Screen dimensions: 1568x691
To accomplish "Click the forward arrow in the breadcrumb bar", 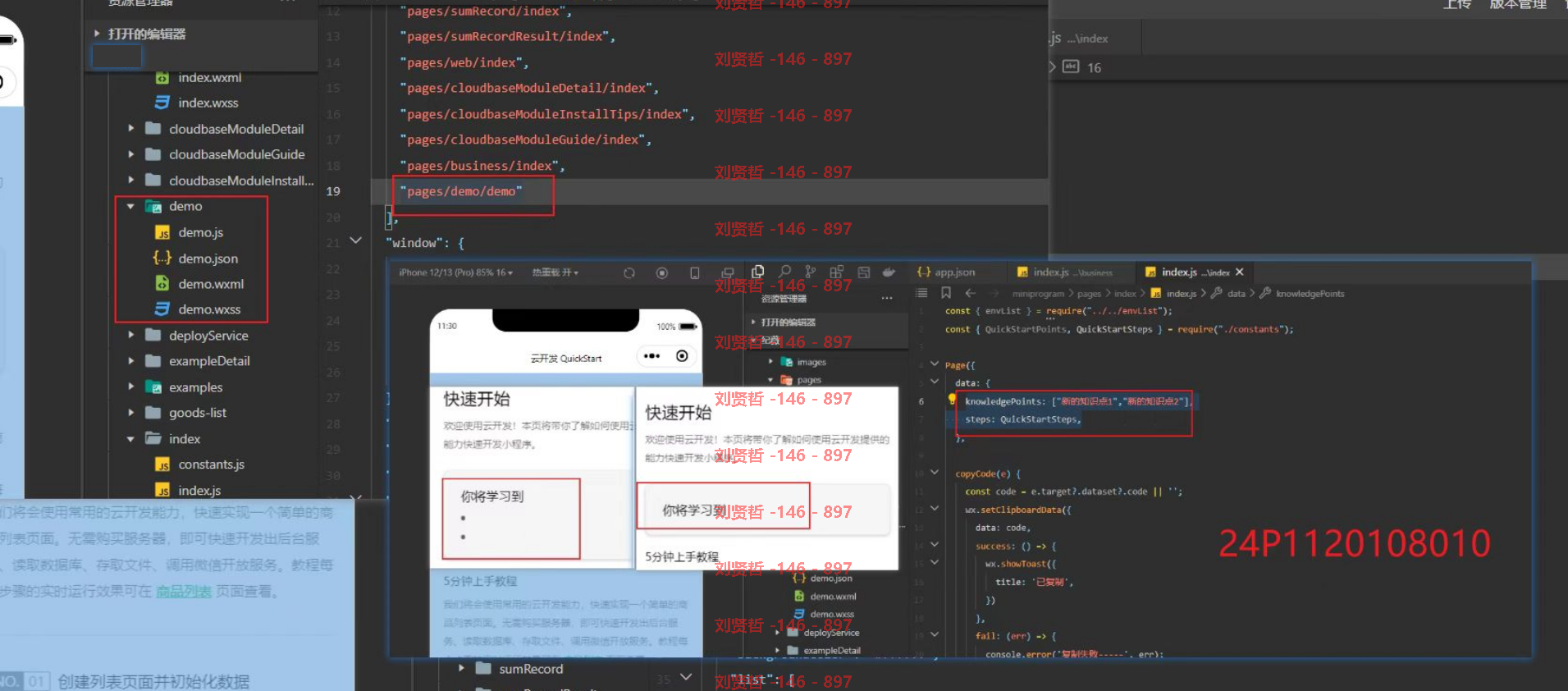I will (994, 293).
